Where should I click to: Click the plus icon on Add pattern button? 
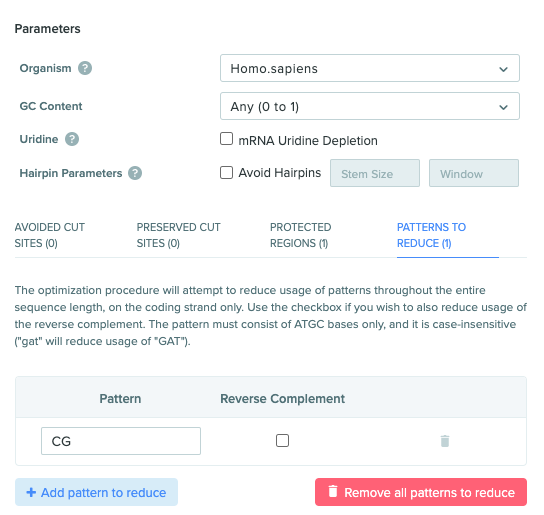31,492
